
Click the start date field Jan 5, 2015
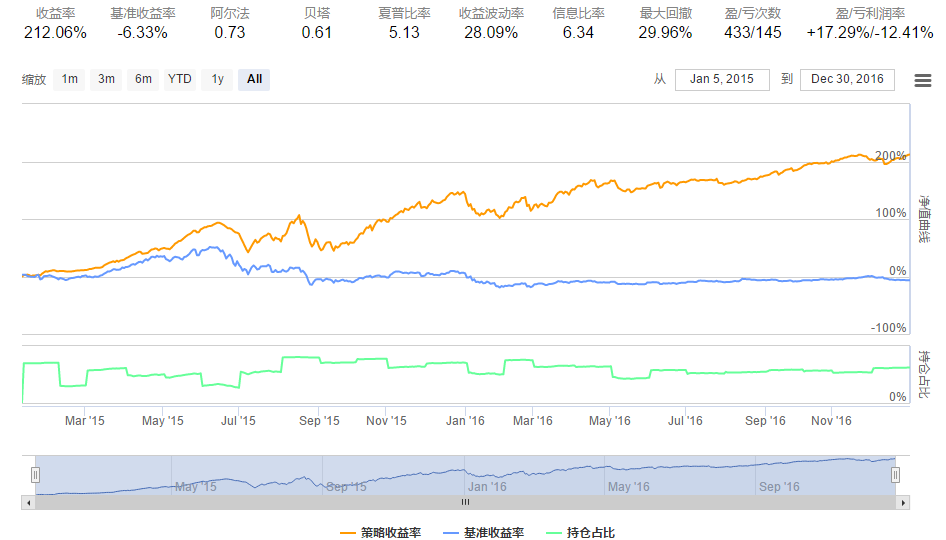click(722, 80)
